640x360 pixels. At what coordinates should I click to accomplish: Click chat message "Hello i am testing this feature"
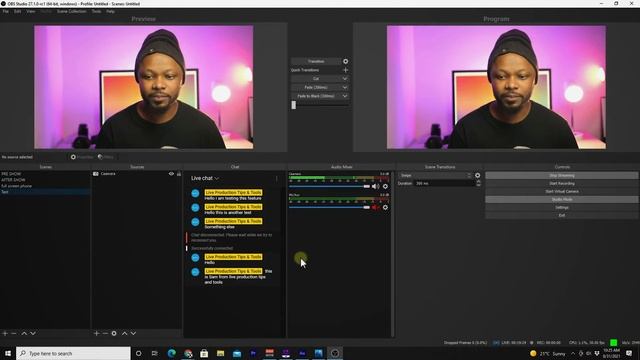[233, 198]
